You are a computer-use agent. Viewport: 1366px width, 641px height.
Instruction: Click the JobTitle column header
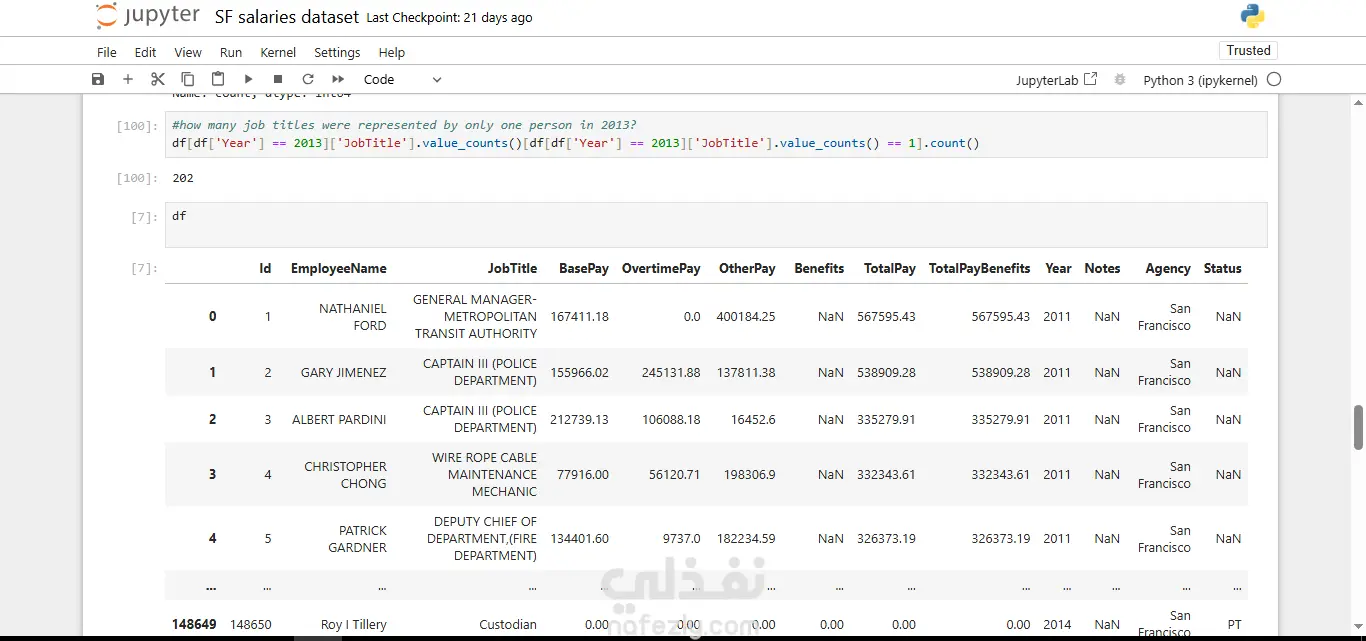(x=512, y=268)
